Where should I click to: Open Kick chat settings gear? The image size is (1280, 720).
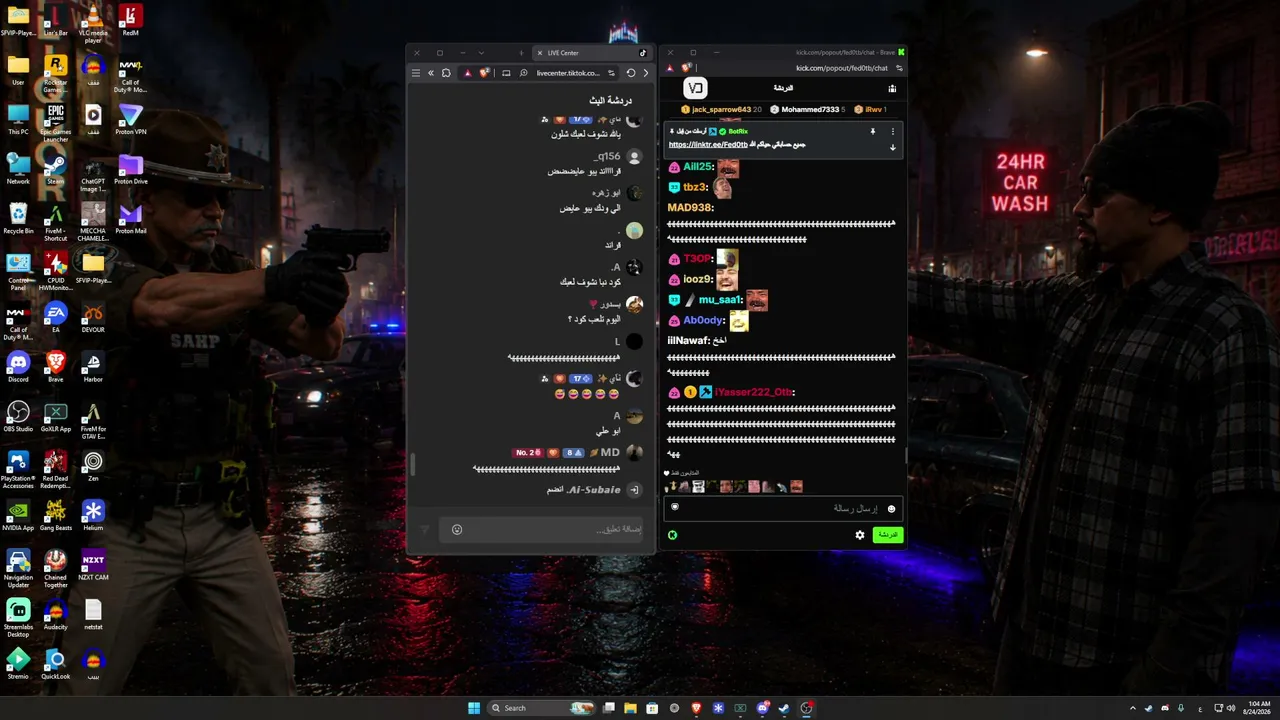tap(859, 535)
